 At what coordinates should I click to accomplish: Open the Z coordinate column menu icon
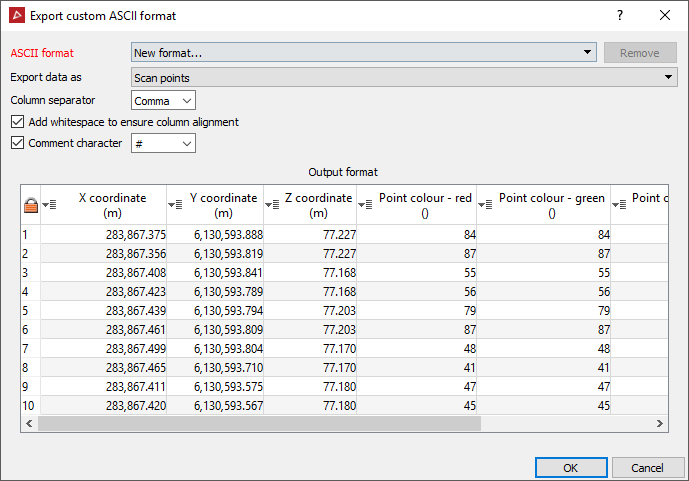[271, 205]
